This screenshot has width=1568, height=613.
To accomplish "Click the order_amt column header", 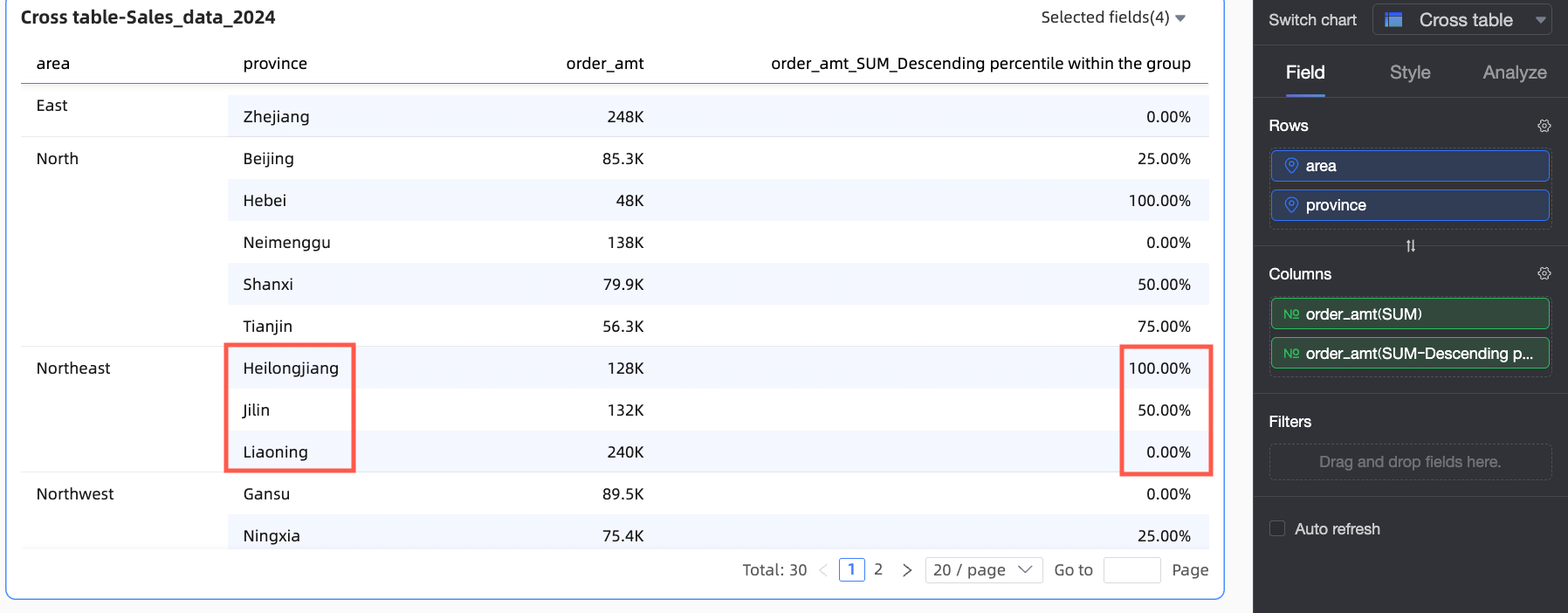I will tap(605, 64).
